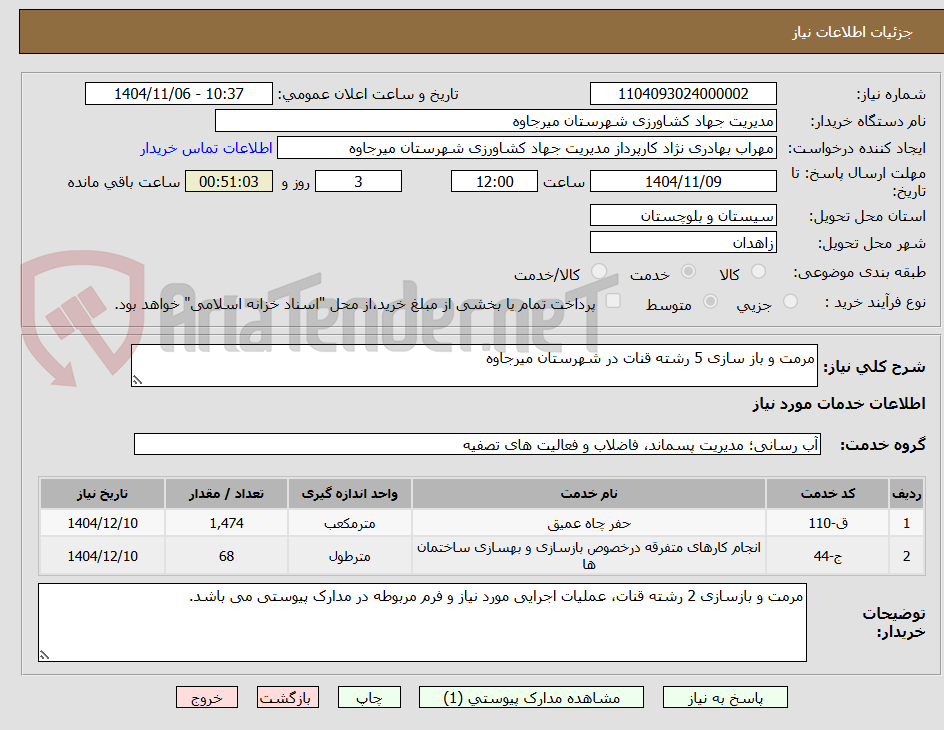Click the resize handle of توضیحات خریدار box
This screenshot has width=944, height=730.
(x=44, y=655)
